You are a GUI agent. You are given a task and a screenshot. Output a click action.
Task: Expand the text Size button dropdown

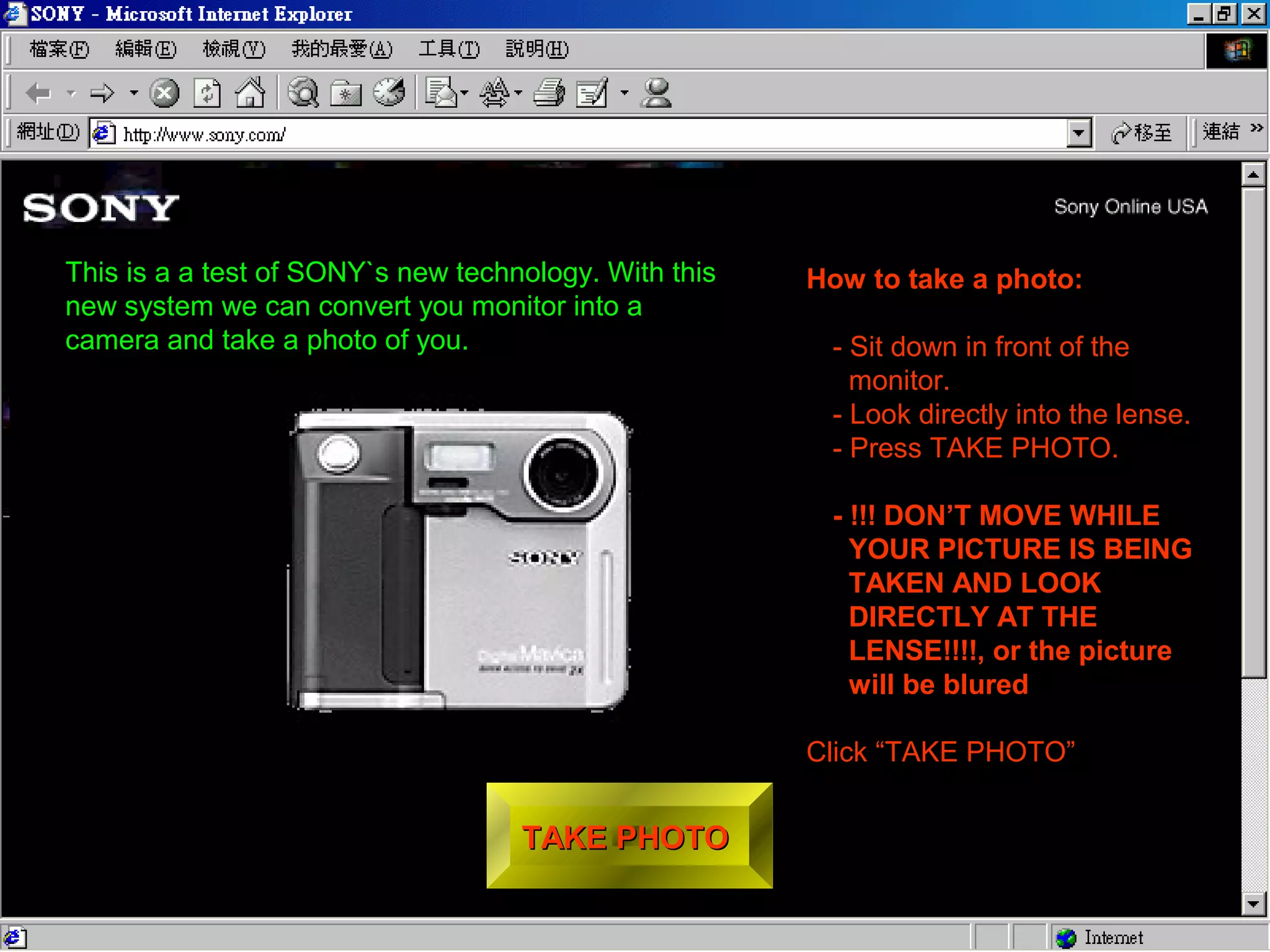coord(518,94)
